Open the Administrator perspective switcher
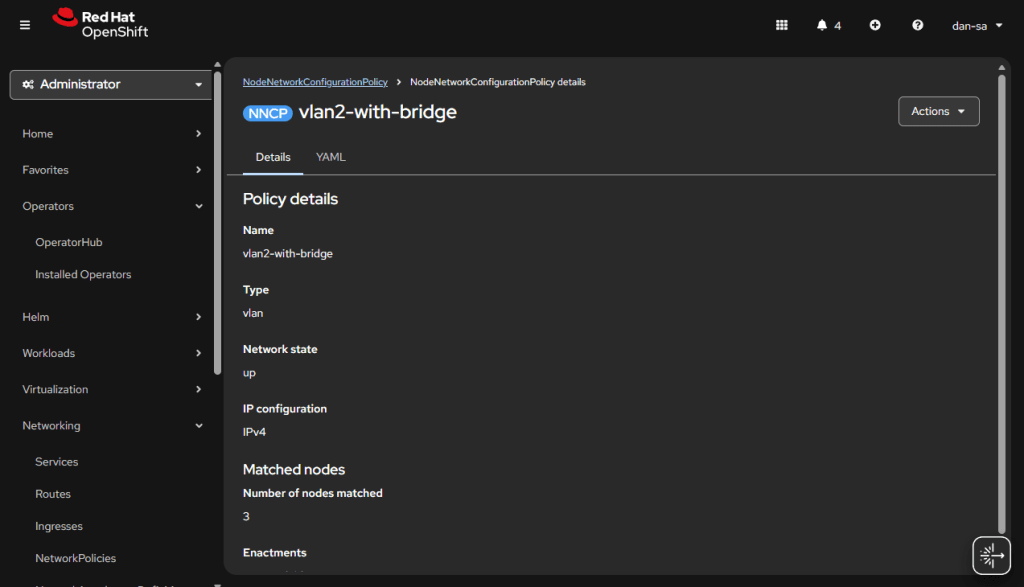Image resolution: width=1024 pixels, height=587 pixels. tap(111, 85)
